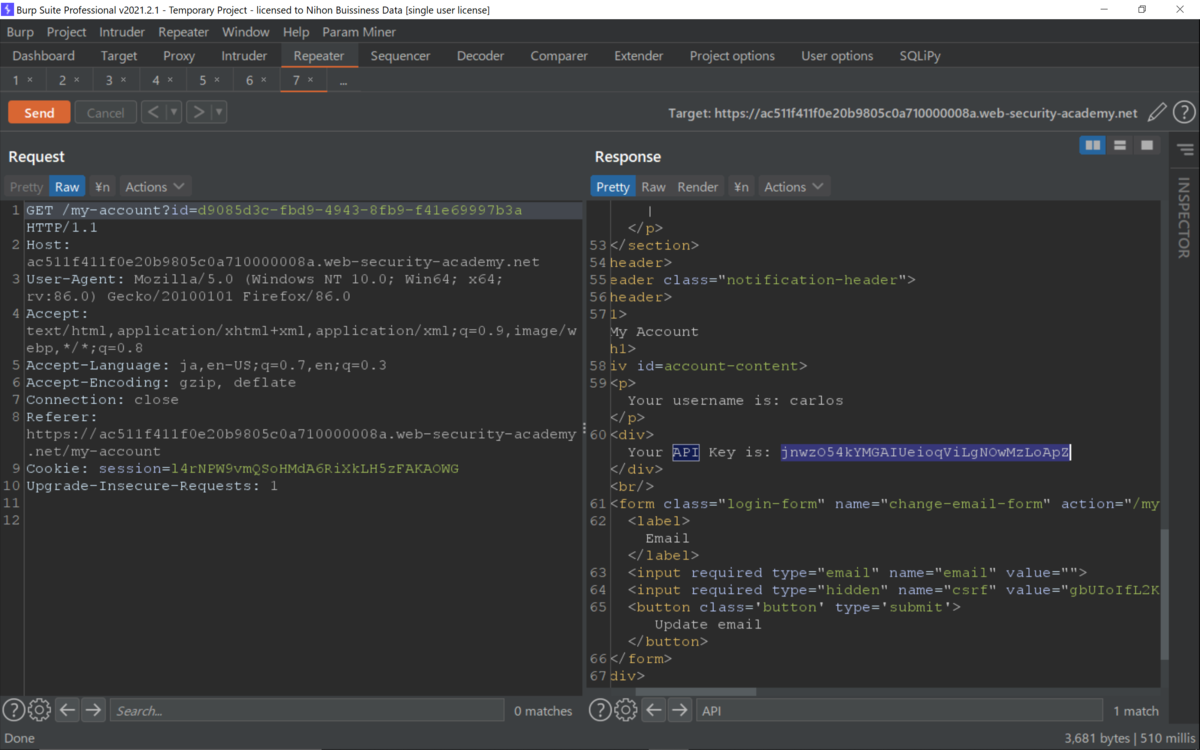Open Response Actions dropdown
1200x750 pixels.
(794, 187)
